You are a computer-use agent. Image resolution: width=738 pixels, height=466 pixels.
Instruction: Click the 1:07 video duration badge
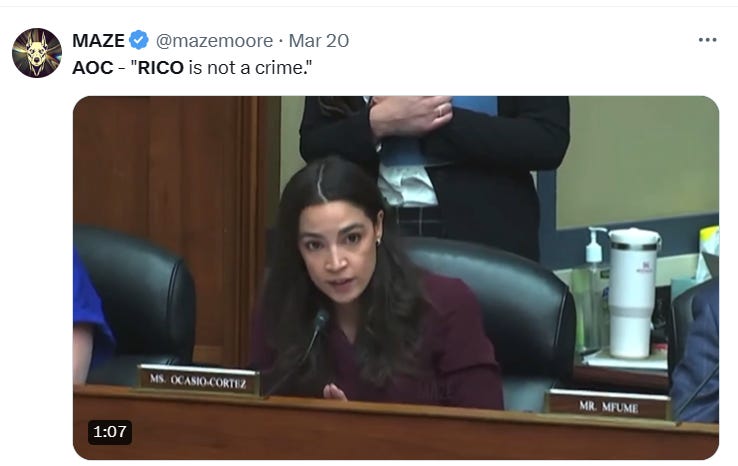pos(110,432)
